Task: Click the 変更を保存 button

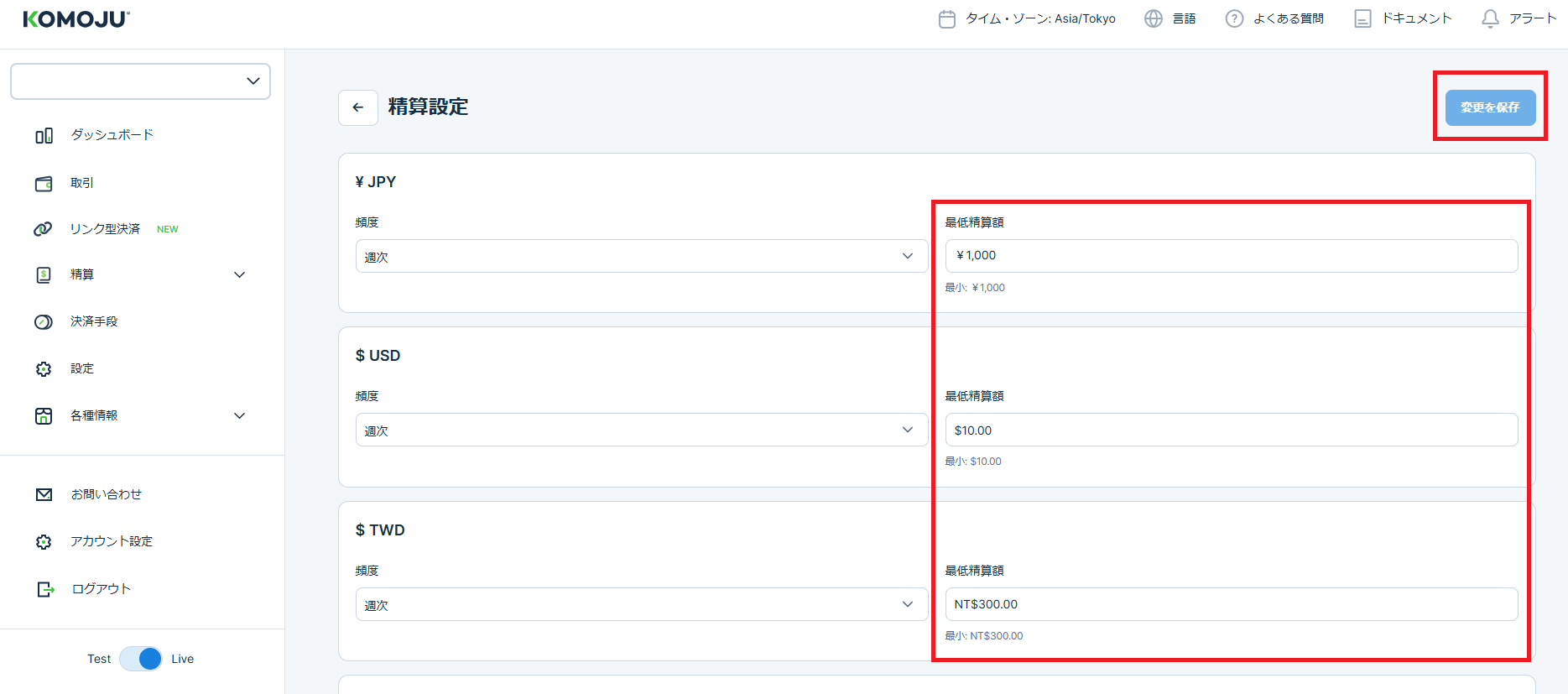Action: click(1490, 107)
